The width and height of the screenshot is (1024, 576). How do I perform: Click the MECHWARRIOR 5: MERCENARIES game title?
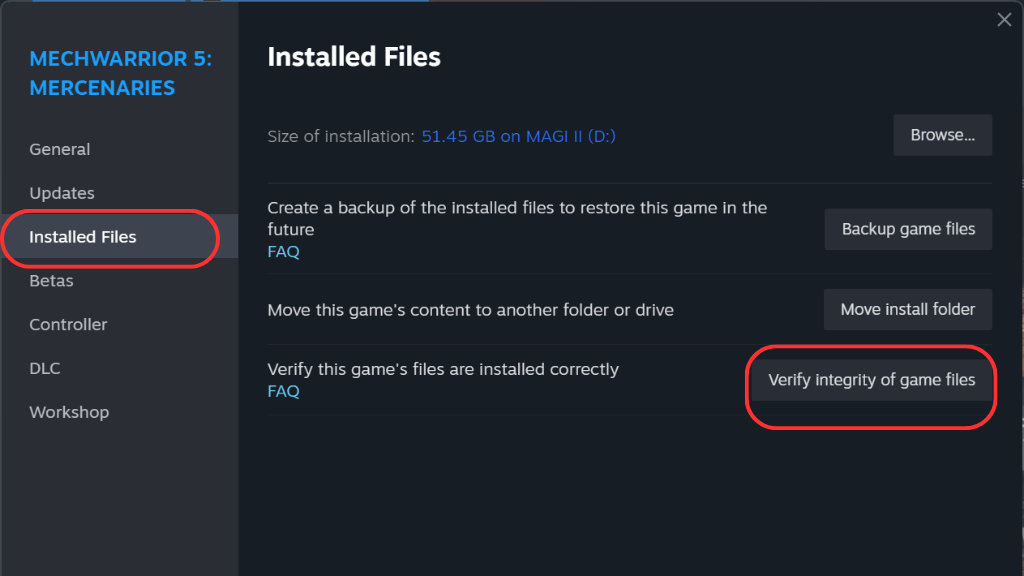coord(120,73)
